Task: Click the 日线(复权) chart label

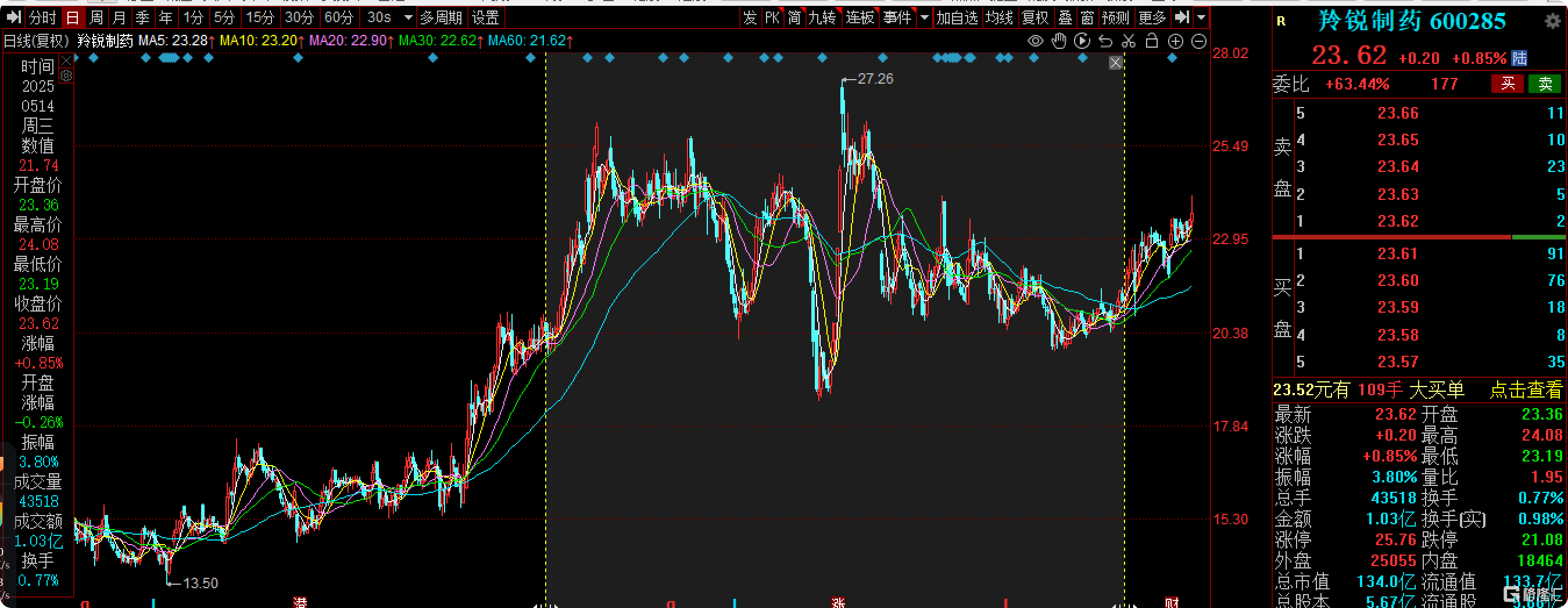Action: [37, 41]
